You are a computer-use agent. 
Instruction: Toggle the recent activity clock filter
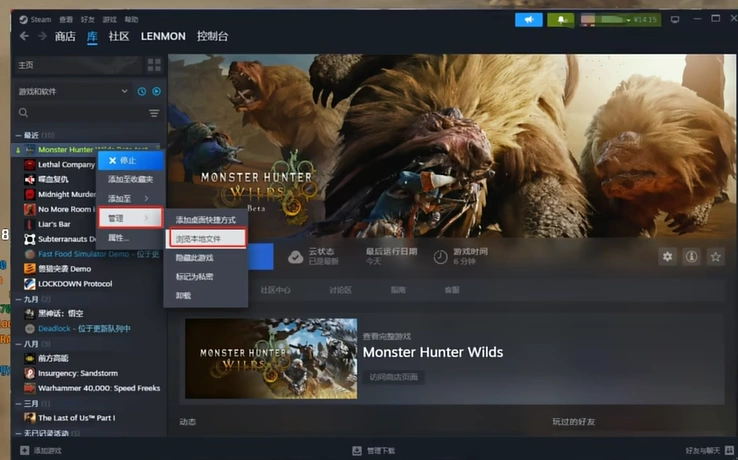coord(142,92)
